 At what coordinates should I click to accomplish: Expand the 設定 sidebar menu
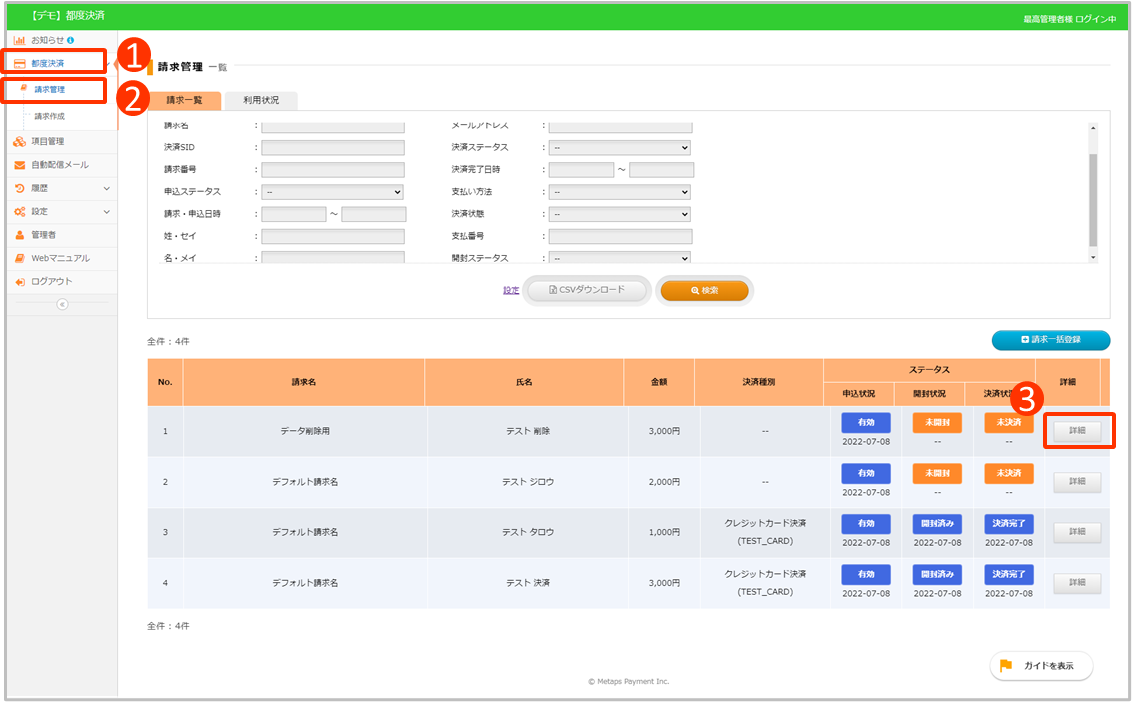(106, 212)
